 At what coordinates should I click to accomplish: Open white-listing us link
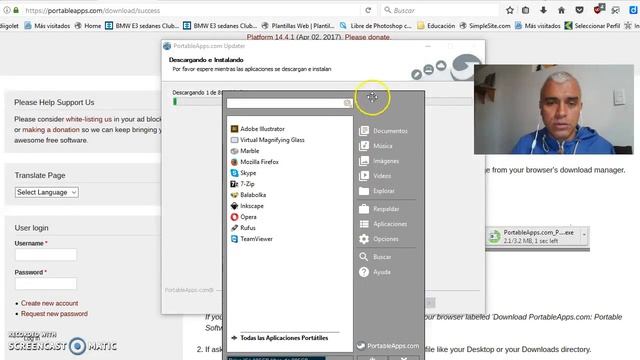pyautogui.click(x=89, y=119)
